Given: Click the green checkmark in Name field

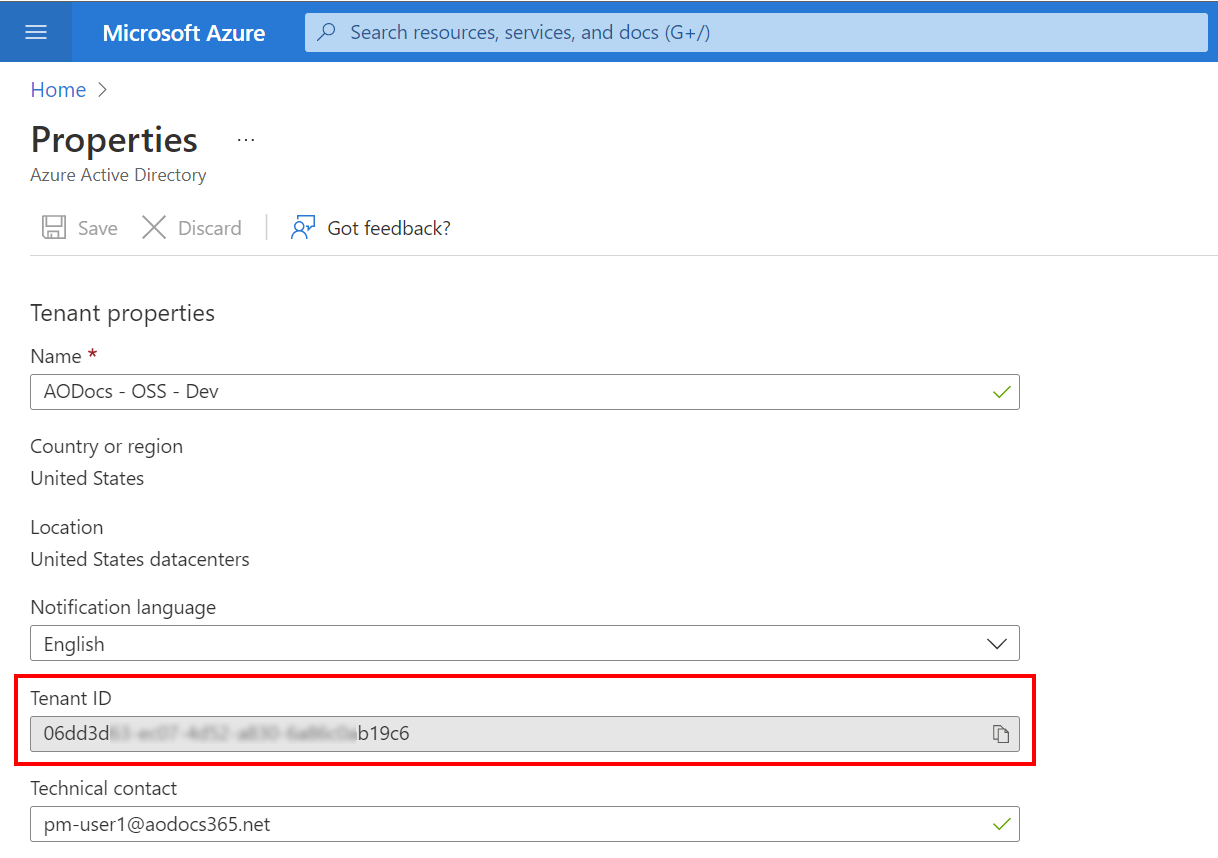Looking at the screenshot, I should coord(1001,392).
